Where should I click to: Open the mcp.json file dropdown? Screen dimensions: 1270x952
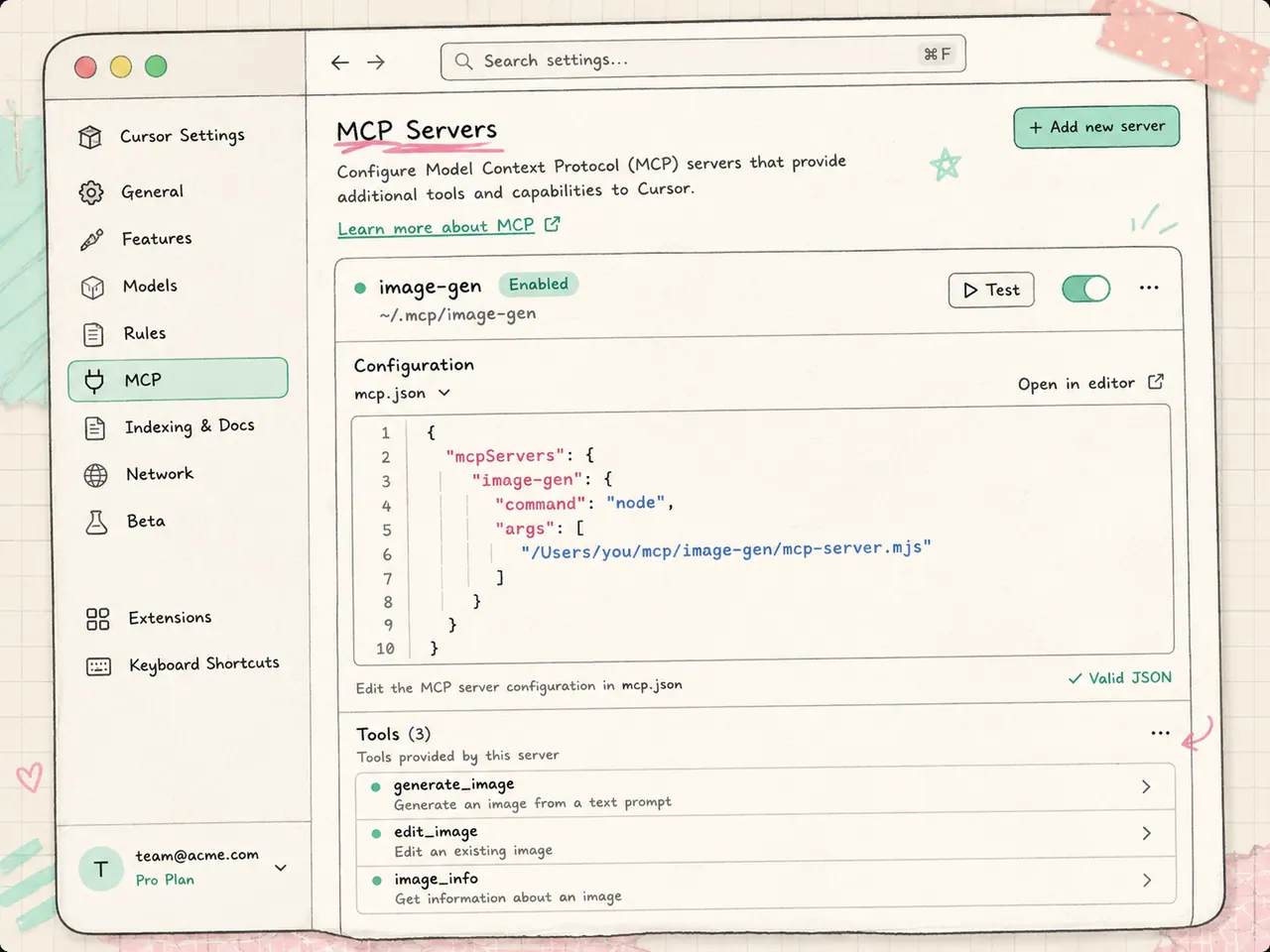point(403,394)
